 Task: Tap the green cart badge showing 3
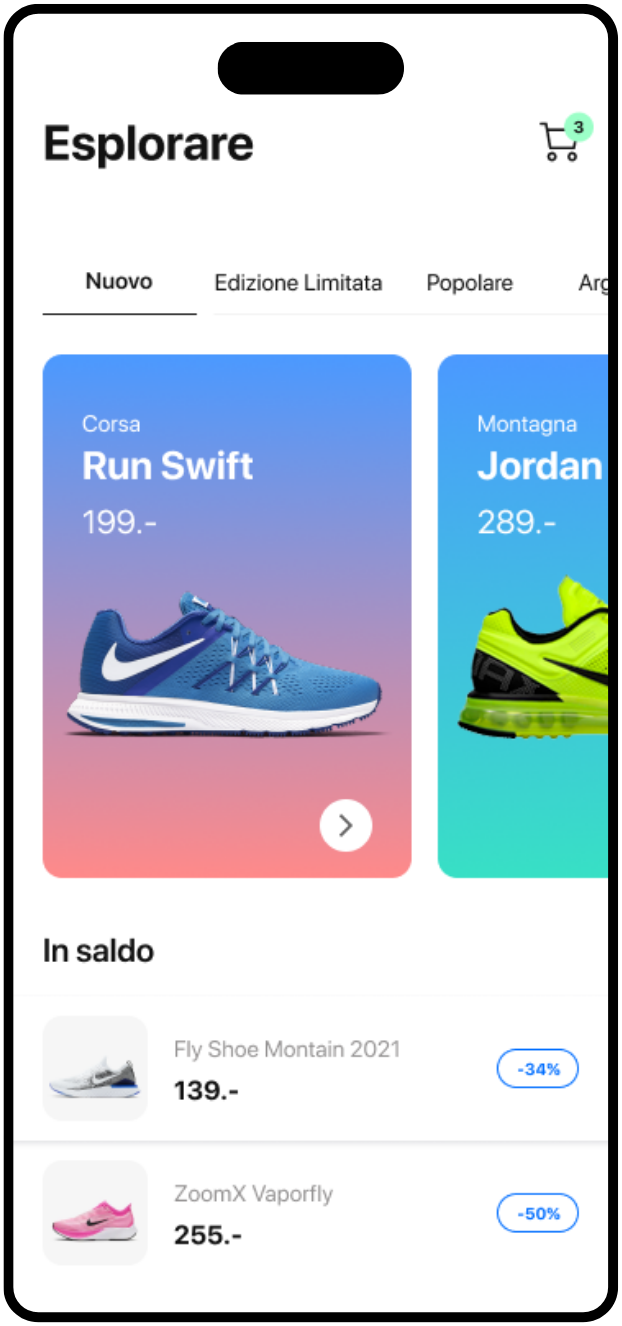tap(579, 127)
